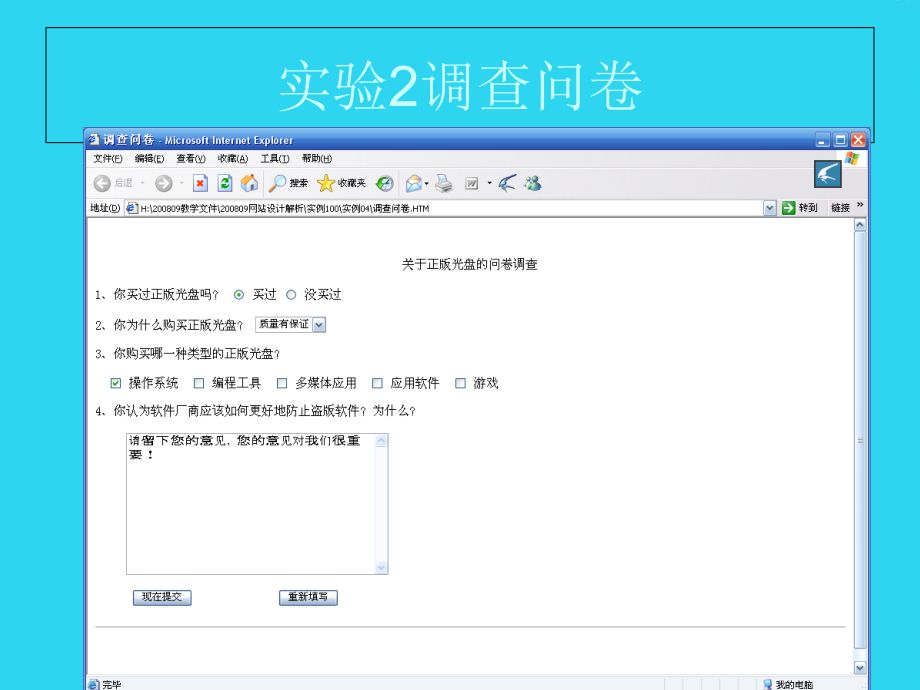Open the 收藏(A) menu

point(232,159)
